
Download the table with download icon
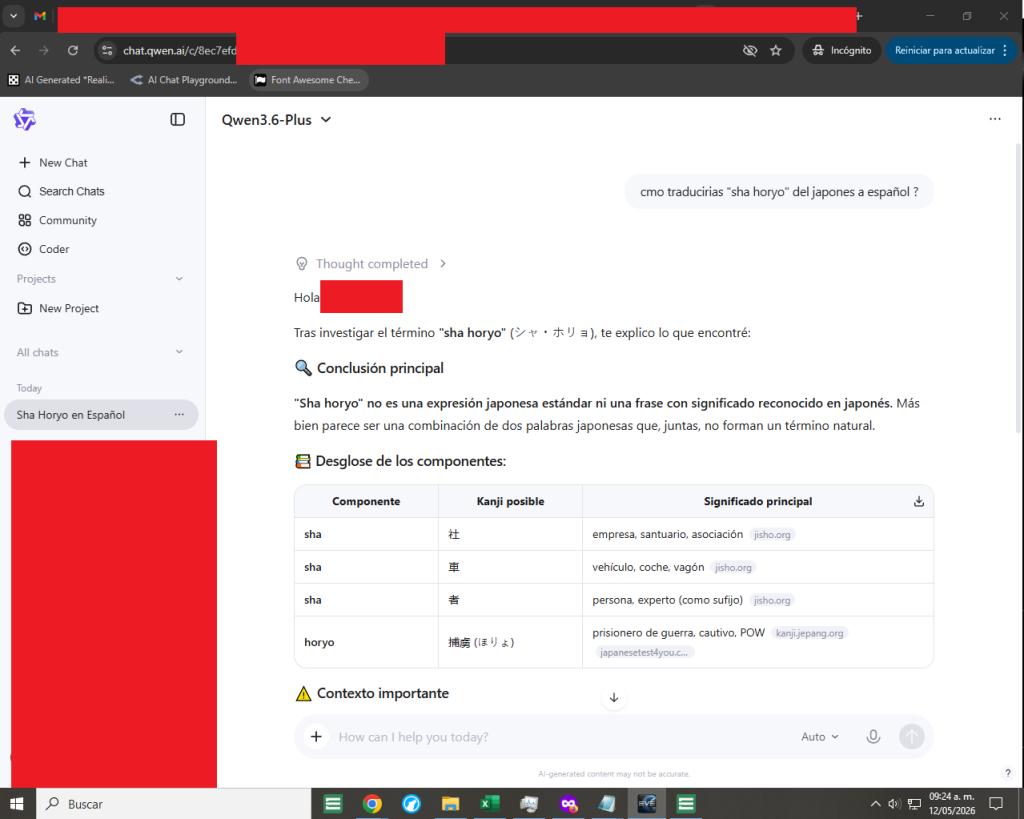pos(918,502)
